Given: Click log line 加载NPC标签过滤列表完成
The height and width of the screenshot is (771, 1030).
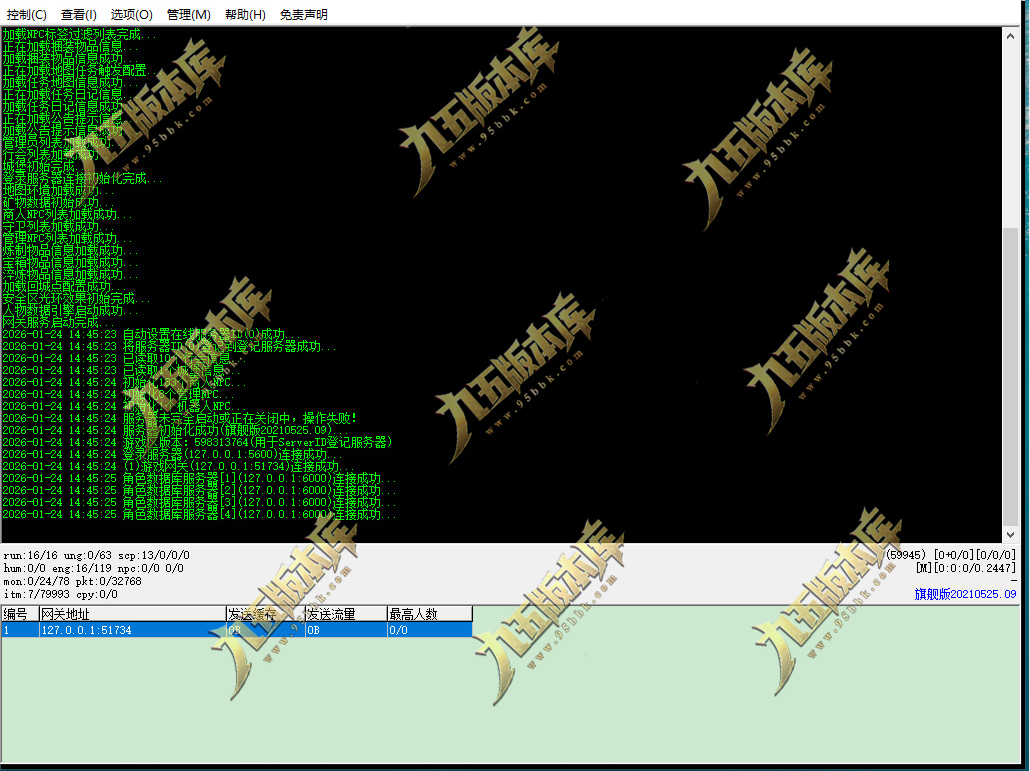Looking at the screenshot, I should pos(79,34).
